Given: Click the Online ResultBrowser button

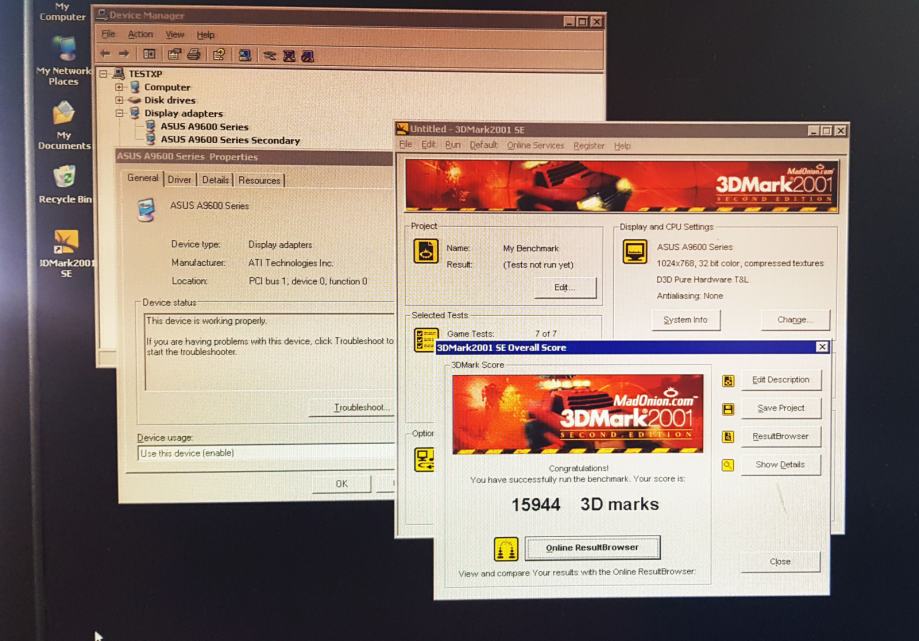Looking at the screenshot, I should click(x=592, y=548).
